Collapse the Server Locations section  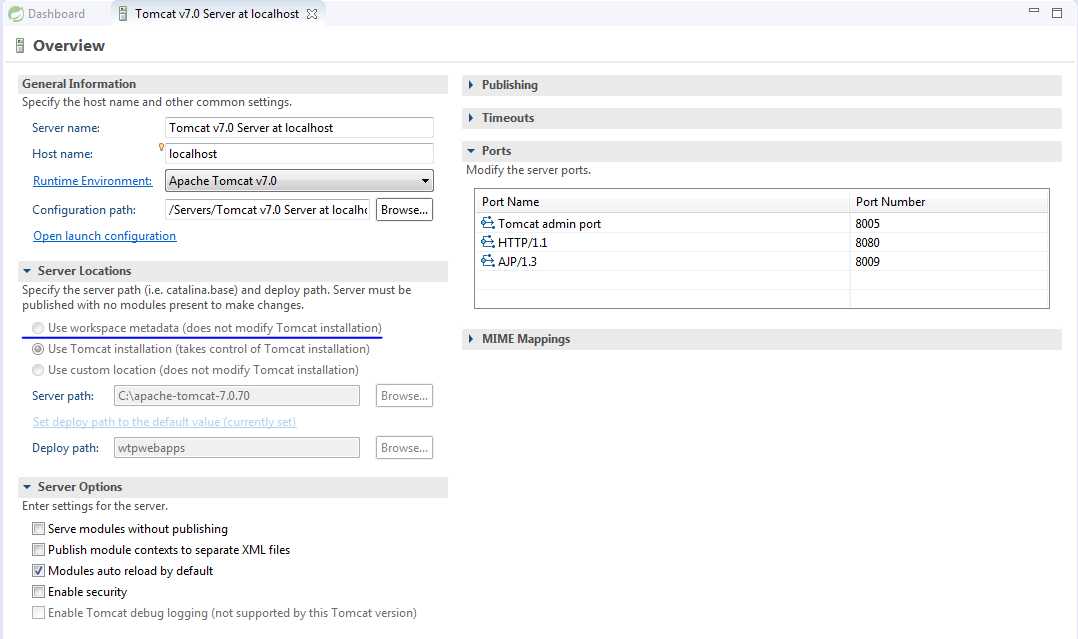27,271
